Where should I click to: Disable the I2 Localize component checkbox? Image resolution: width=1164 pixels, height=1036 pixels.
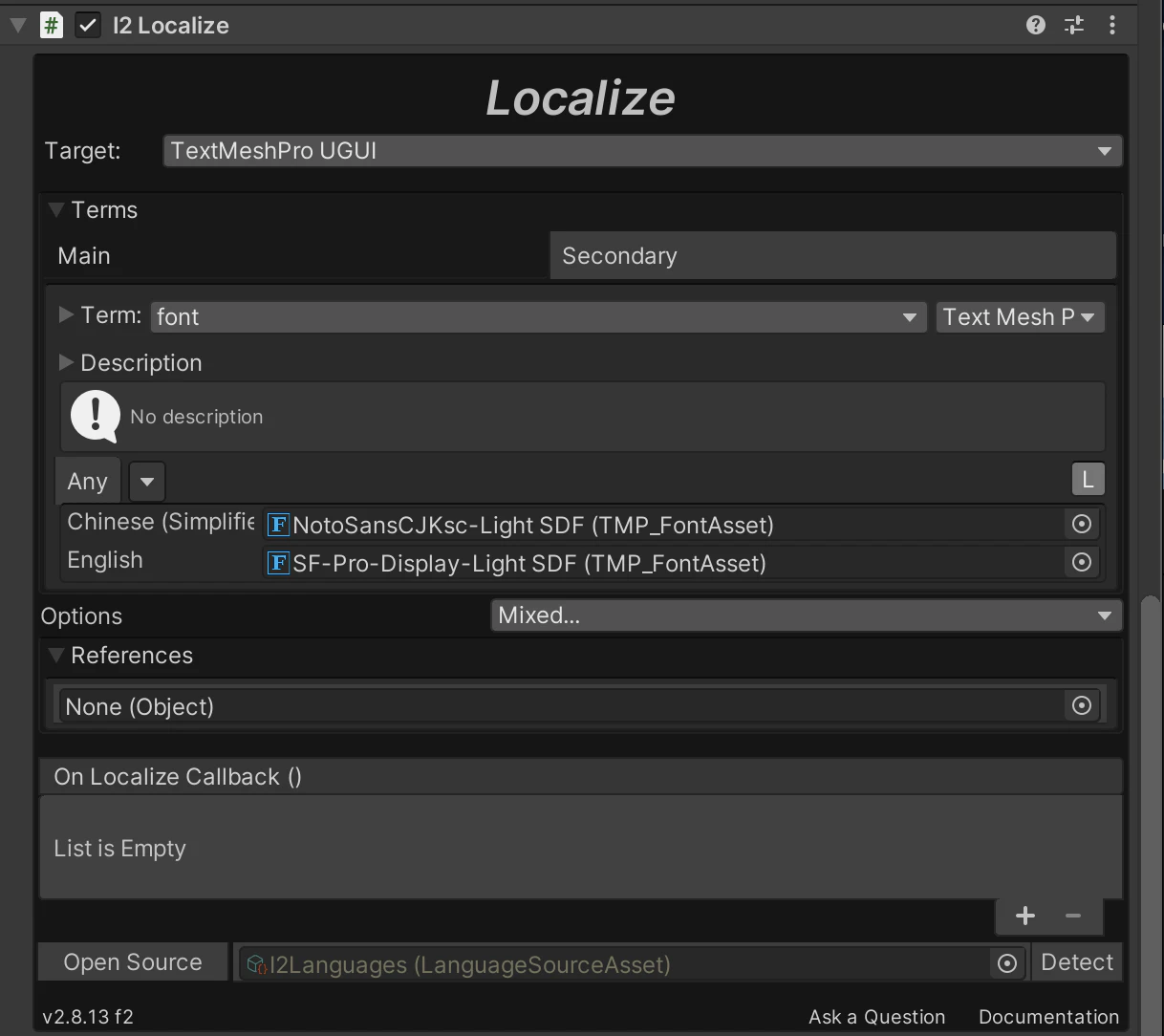[88, 25]
